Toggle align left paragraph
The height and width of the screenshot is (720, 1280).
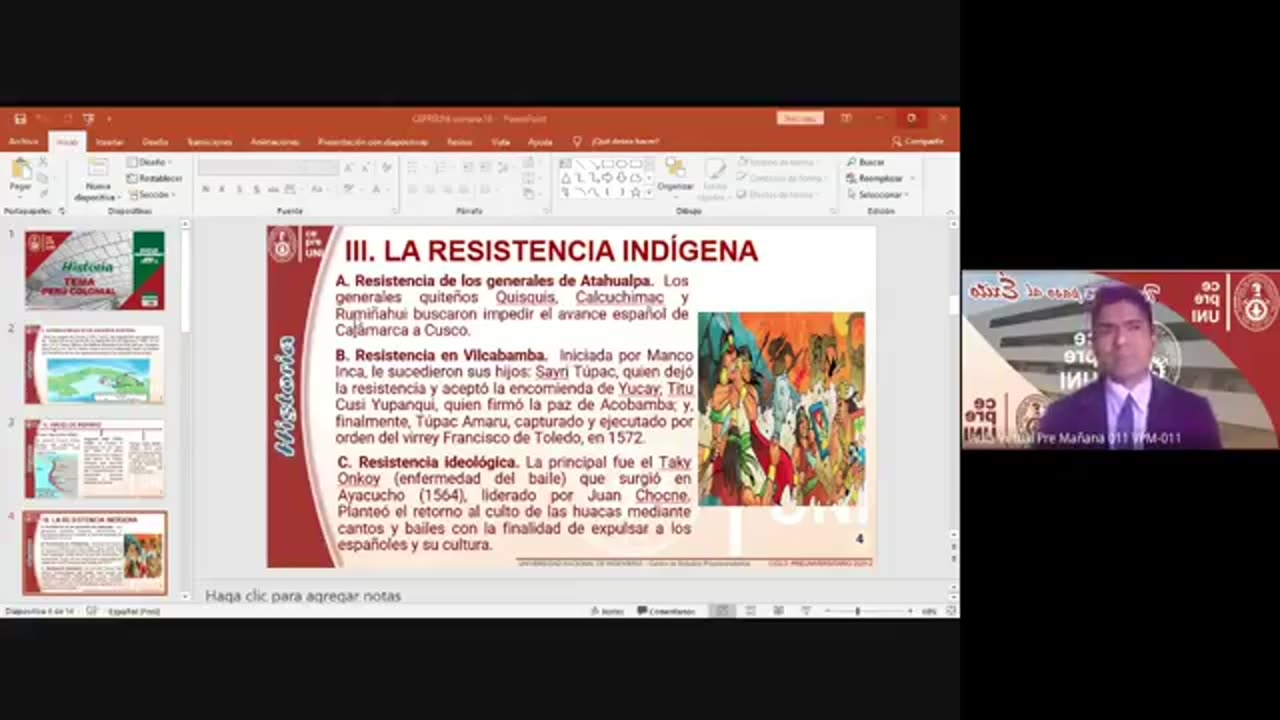pyautogui.click(x=412, y=189)
